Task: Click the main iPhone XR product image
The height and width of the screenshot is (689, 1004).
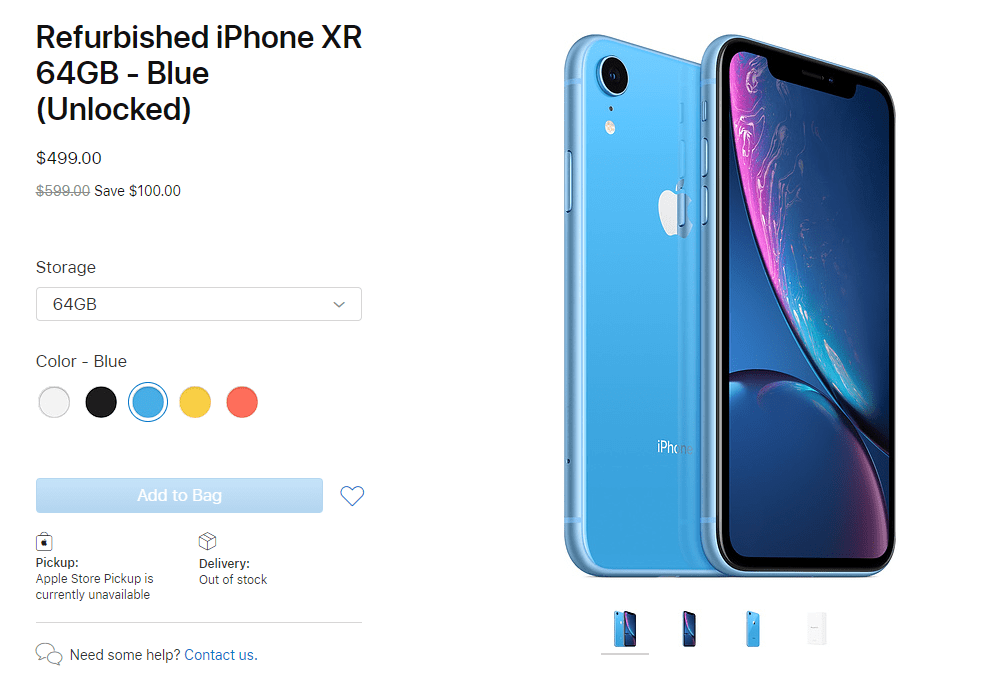Action: 729,305
